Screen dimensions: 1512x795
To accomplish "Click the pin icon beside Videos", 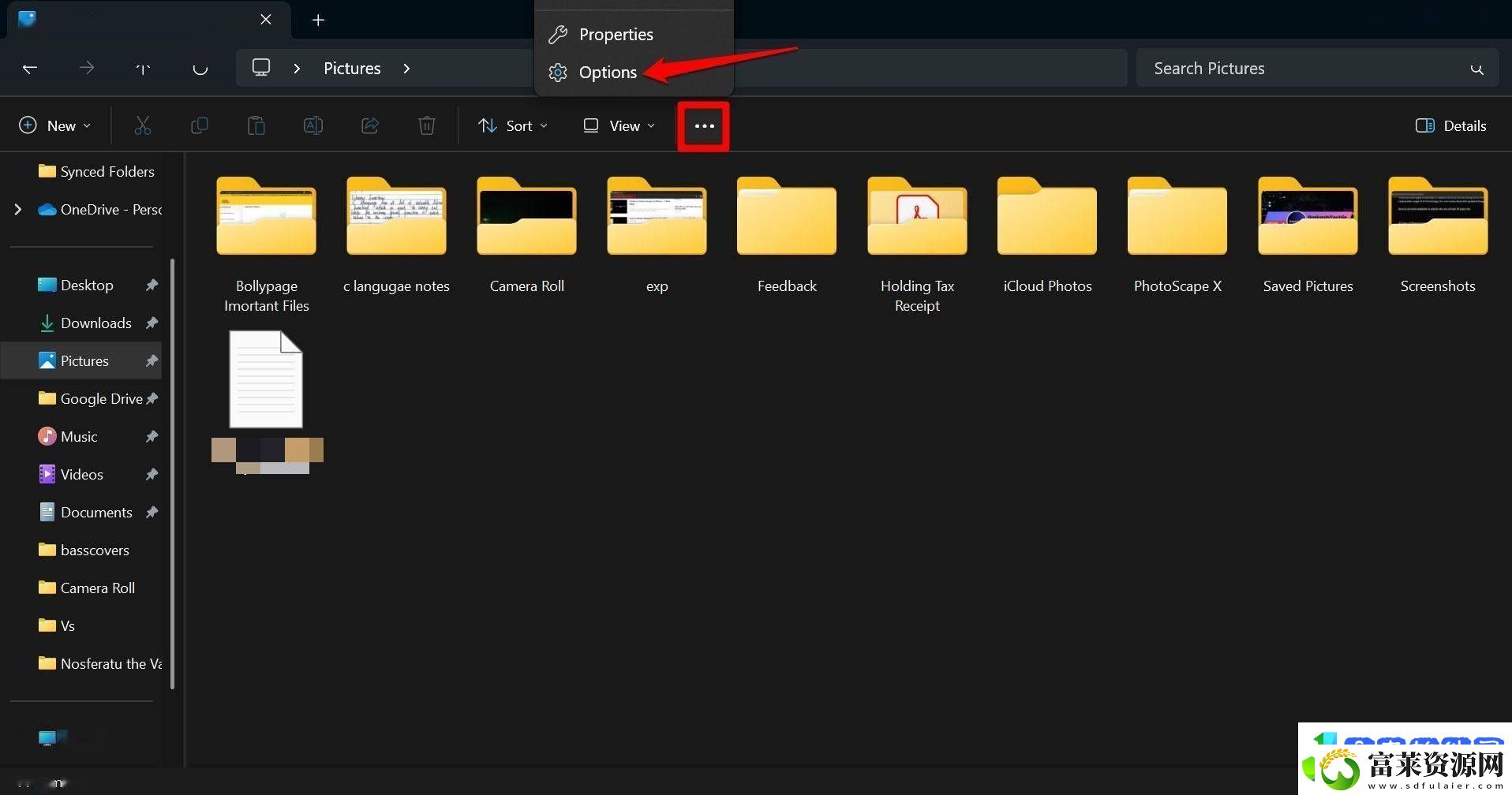I will (x=152, y=474).
